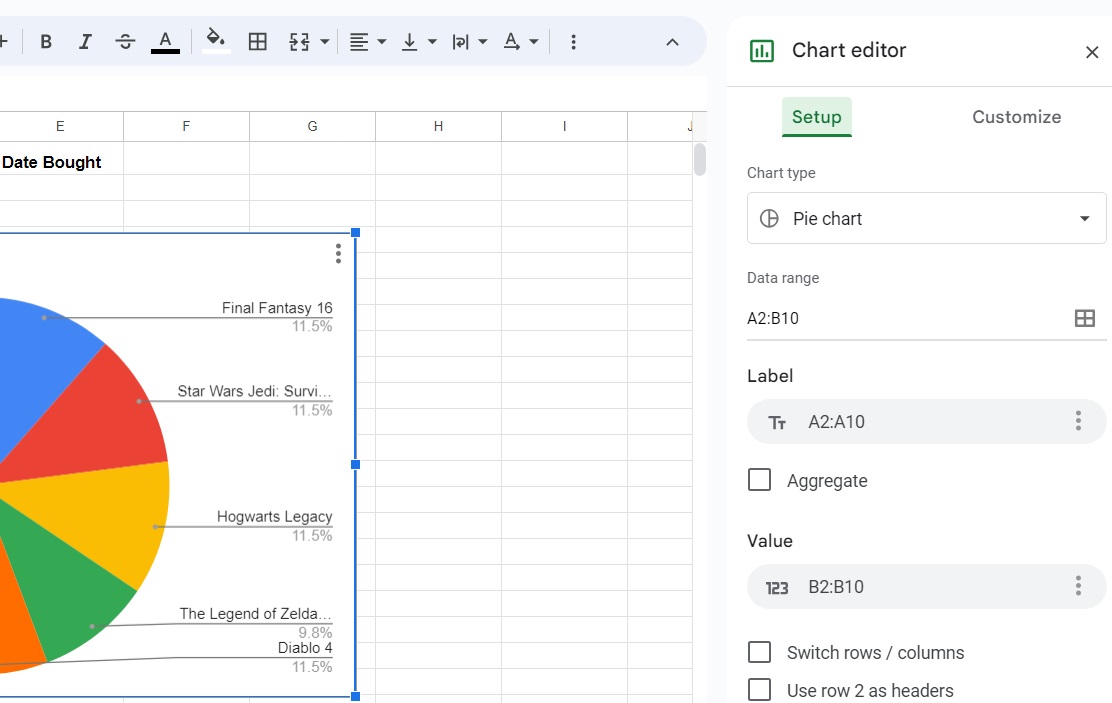Viewport: 1112px width, 703px height.
Task: Click The Legend of Zelda chart label
Action: point(255,614)
